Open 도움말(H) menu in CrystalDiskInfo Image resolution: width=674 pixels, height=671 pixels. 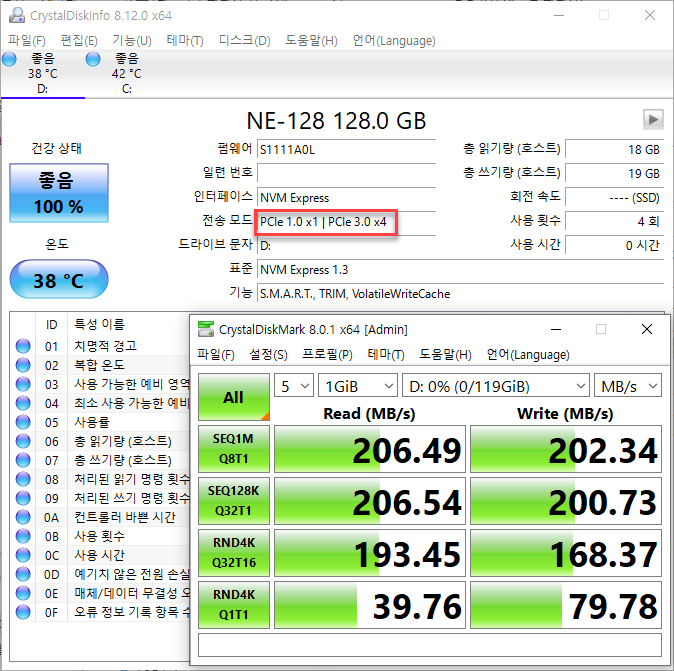point(311,40)
